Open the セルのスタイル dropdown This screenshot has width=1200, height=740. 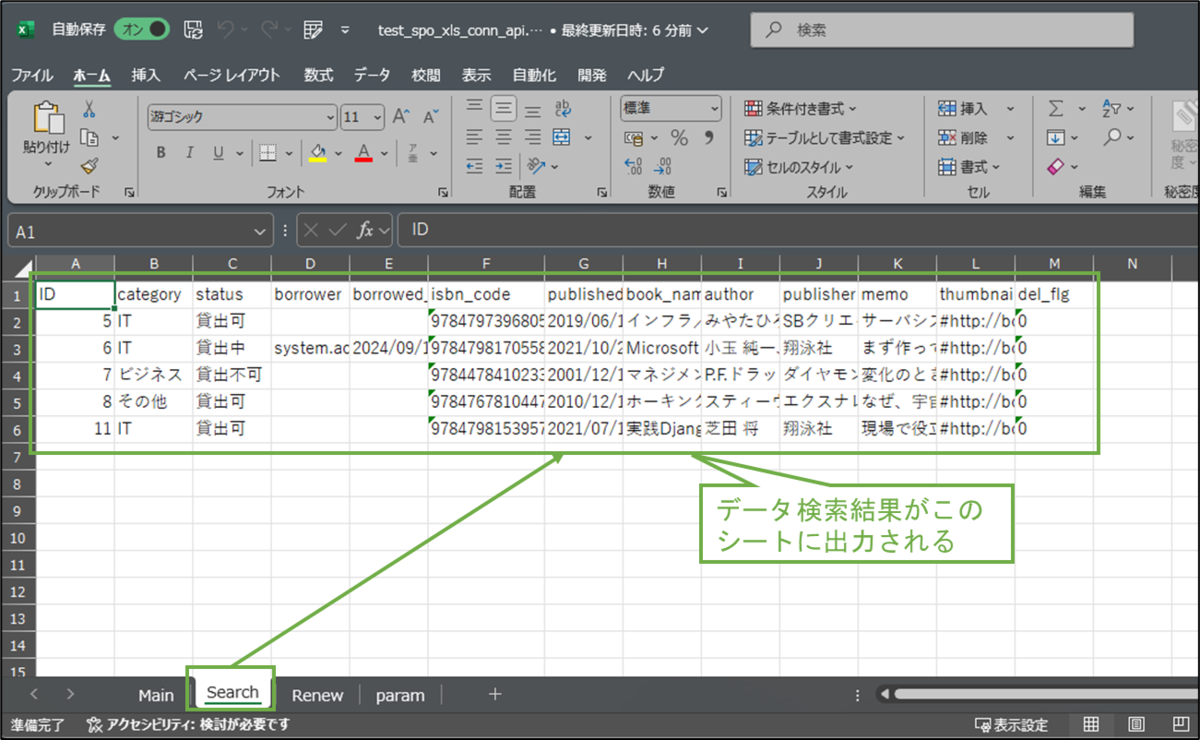click(x=800, y=167)
